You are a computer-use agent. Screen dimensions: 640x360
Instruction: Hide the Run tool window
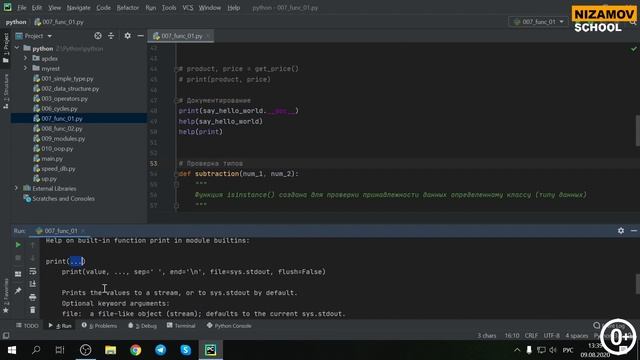[x=633, y=231]
